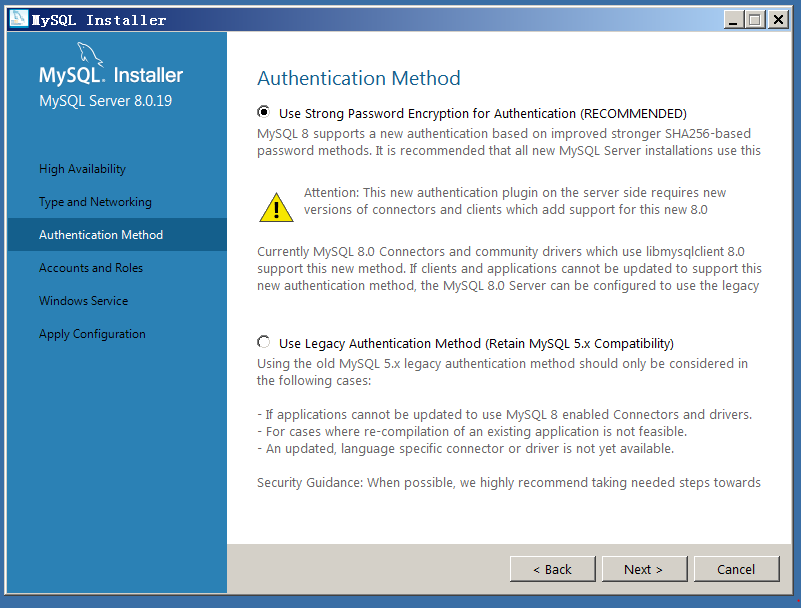Click the 'Currently MySQL 8.0 Connectors' paragraph

509,269
